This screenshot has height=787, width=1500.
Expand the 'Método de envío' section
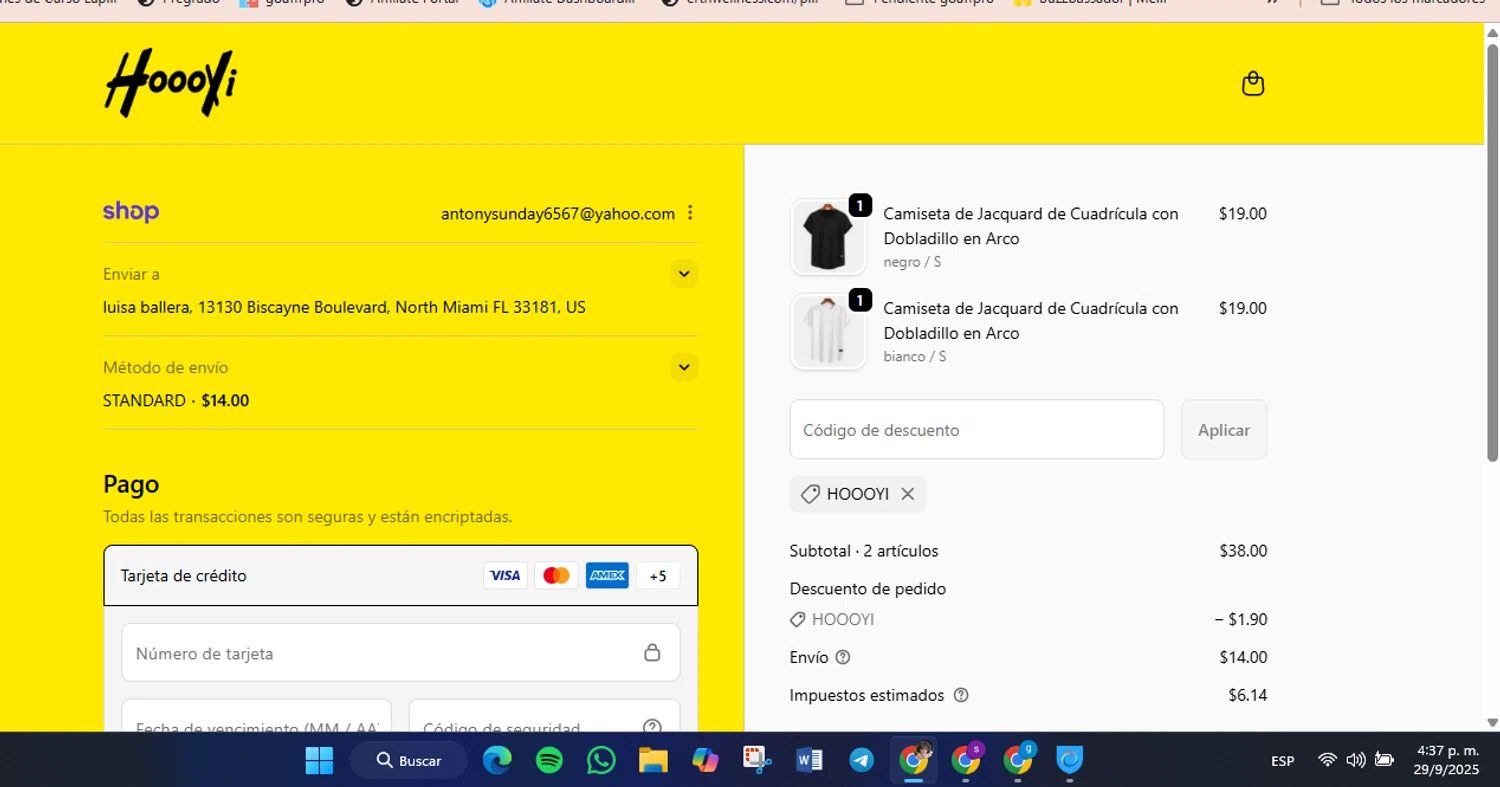684,367
